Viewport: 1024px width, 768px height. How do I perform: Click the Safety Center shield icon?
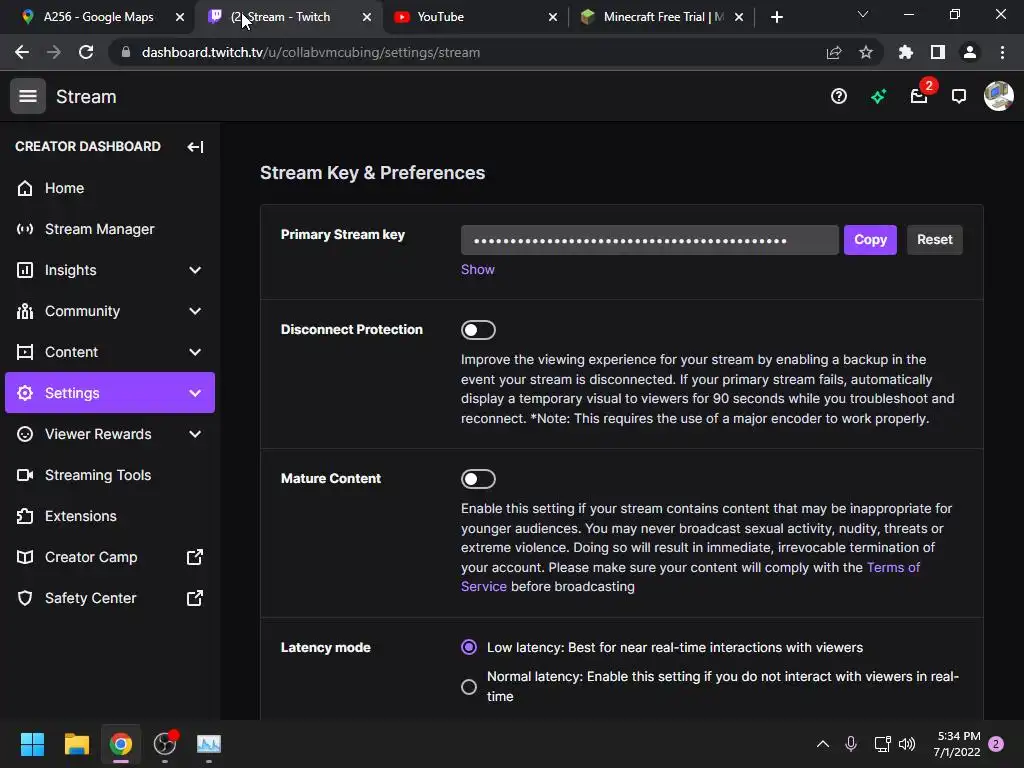coord(25,598)
